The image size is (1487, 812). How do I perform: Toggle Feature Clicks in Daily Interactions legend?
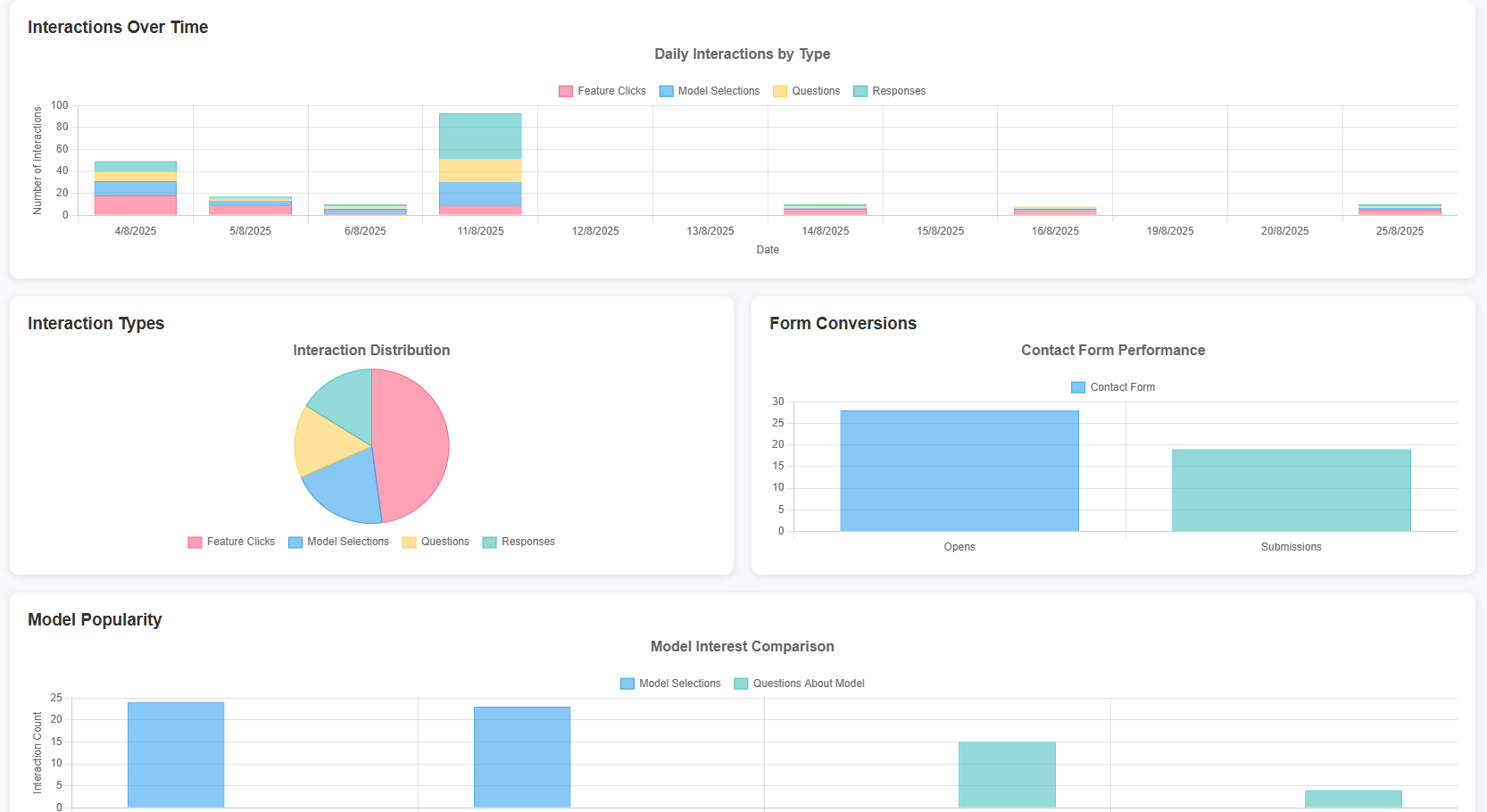(602, 91)
